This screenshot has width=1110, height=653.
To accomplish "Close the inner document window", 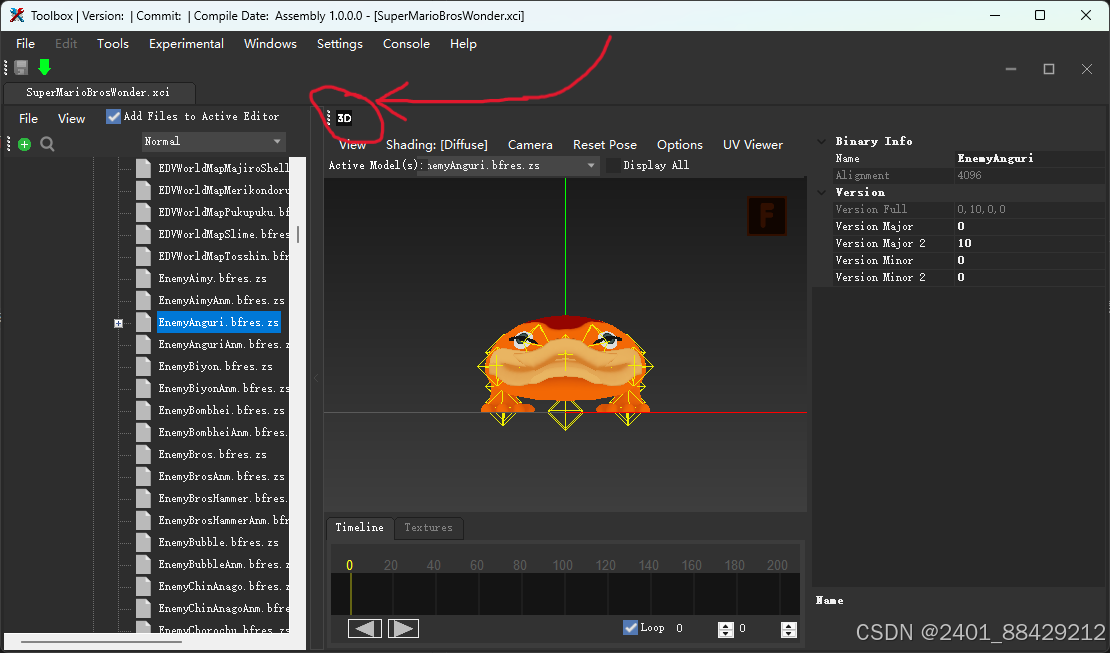I will coord(1087,69).
